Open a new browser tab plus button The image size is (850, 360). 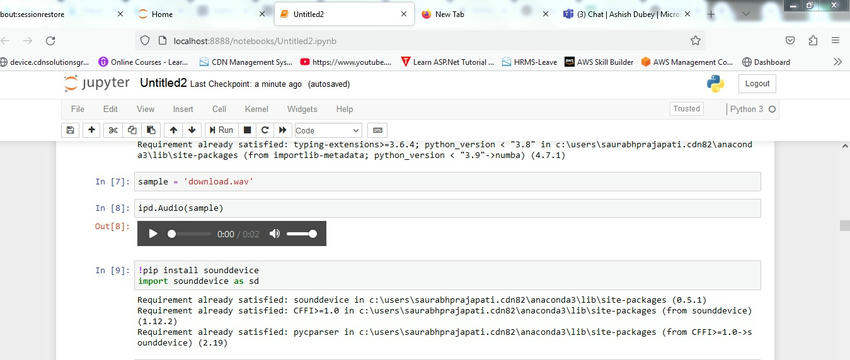711,14
